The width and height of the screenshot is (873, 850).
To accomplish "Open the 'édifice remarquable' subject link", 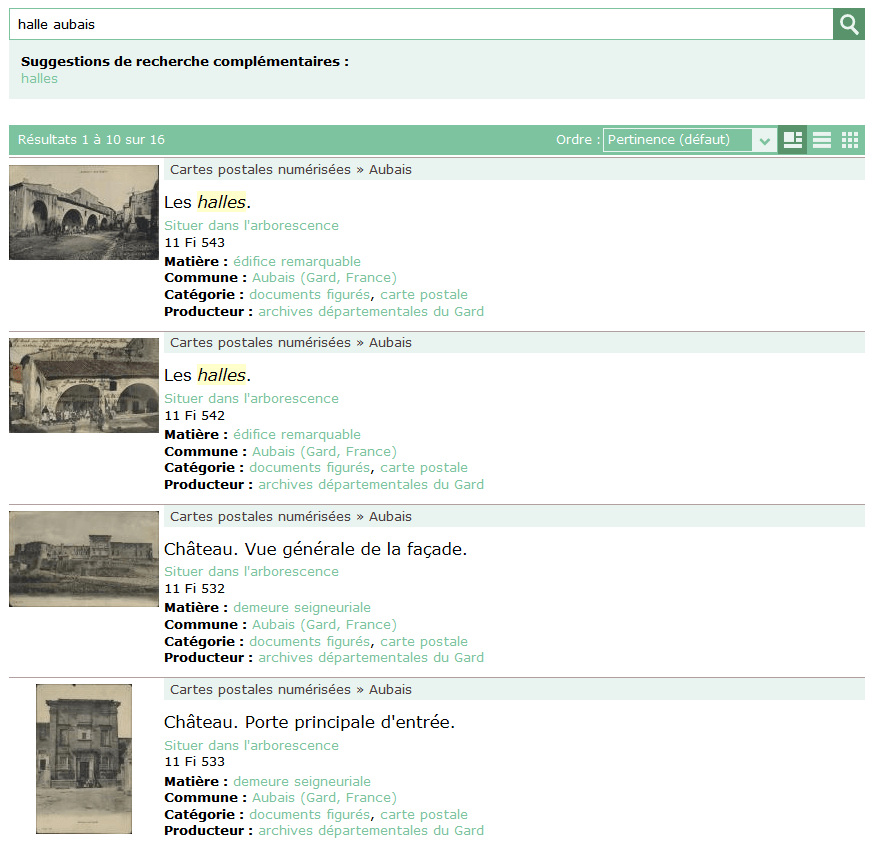I will click(x=298, y=260).
